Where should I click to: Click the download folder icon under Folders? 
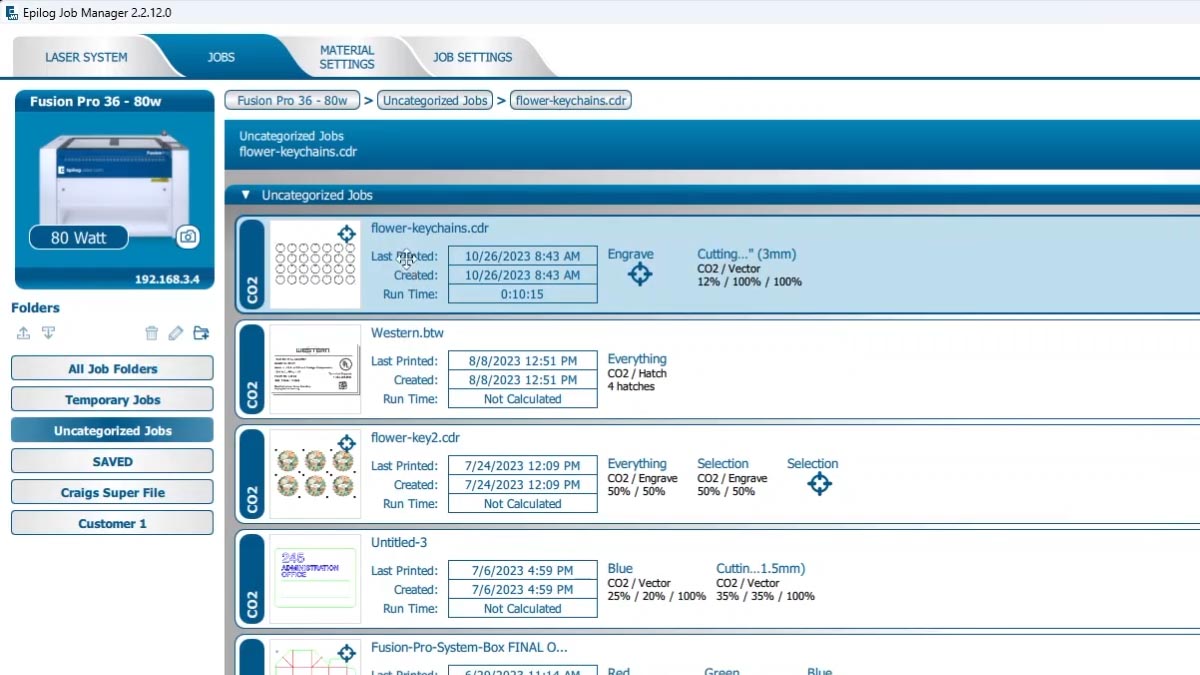pyautogui.click(x=47, y=333)
